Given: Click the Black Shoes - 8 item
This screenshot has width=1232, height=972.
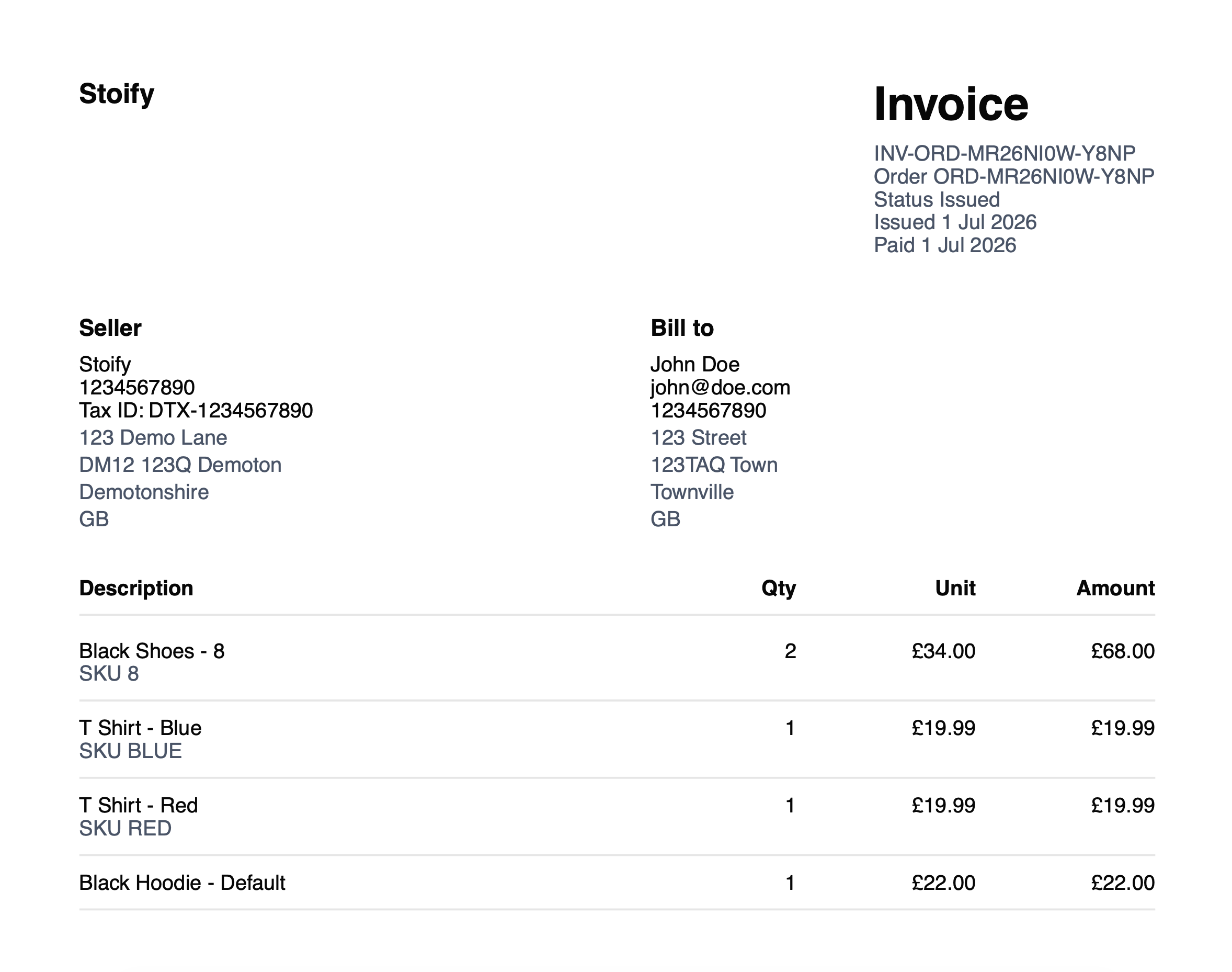Looking at the screenshot, I should point(152,651).
